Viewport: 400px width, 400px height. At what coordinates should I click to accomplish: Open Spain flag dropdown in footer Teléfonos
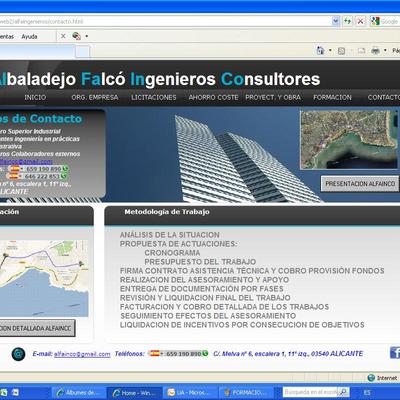tap(156, 353)
